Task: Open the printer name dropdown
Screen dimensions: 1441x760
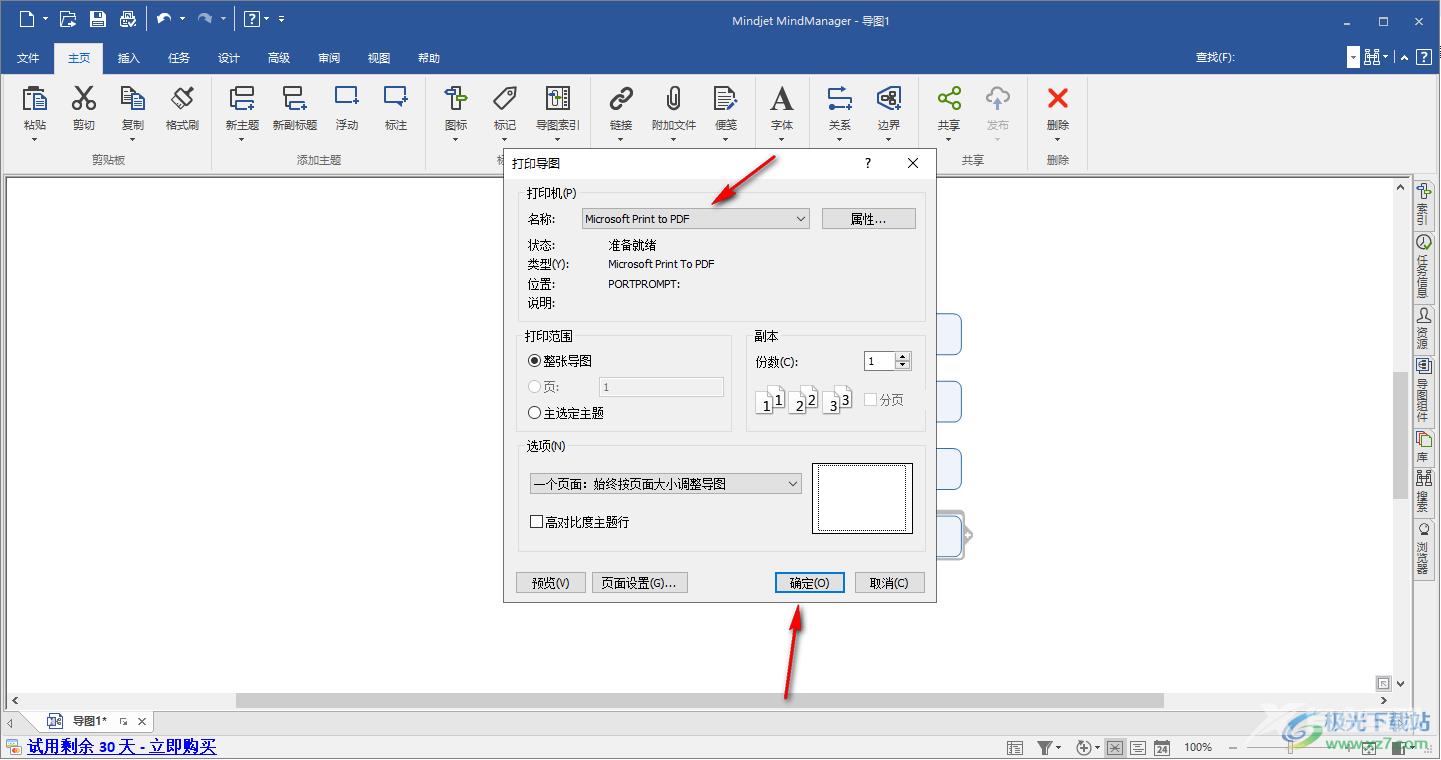Action: pyautogui.click(x=696, y=219)
